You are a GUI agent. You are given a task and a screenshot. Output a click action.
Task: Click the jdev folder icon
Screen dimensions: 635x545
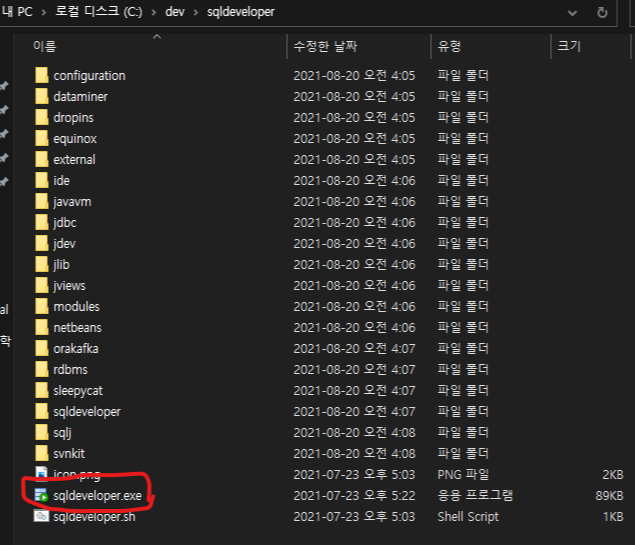(x=42, y=243)
